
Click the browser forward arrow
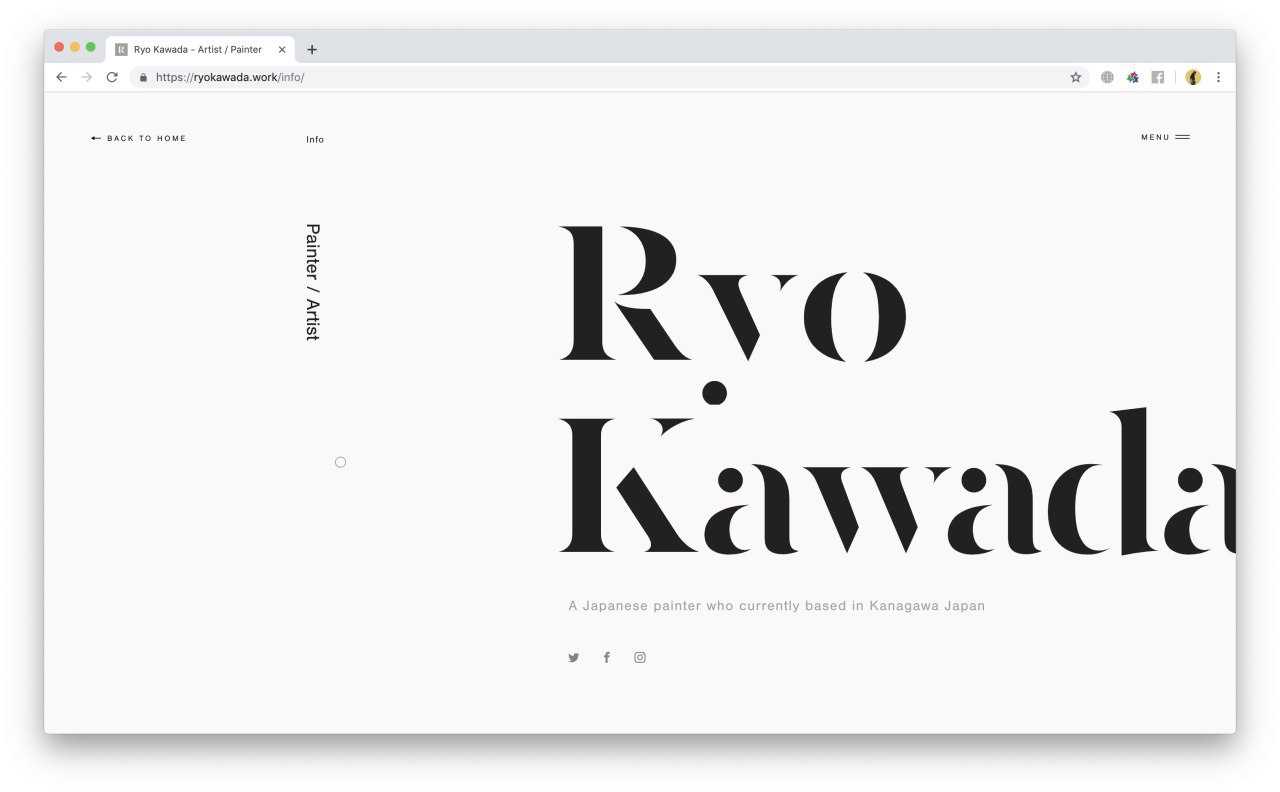click(x=87, y=77)
